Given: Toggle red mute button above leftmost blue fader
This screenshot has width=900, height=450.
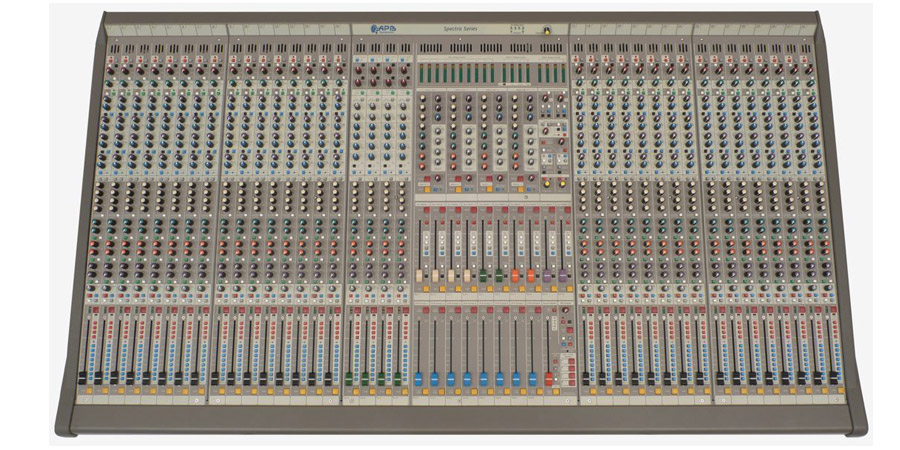Looking at the screenshot, I should pos(425,310).
